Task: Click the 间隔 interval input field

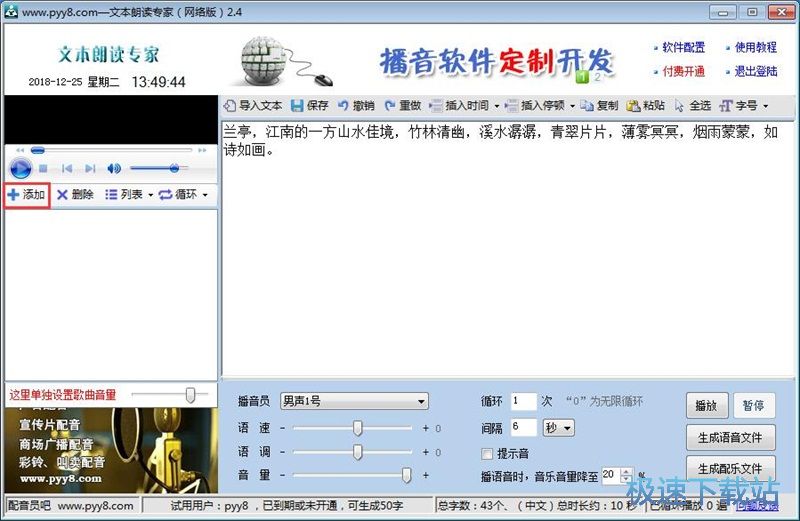Action: point(524,428)
